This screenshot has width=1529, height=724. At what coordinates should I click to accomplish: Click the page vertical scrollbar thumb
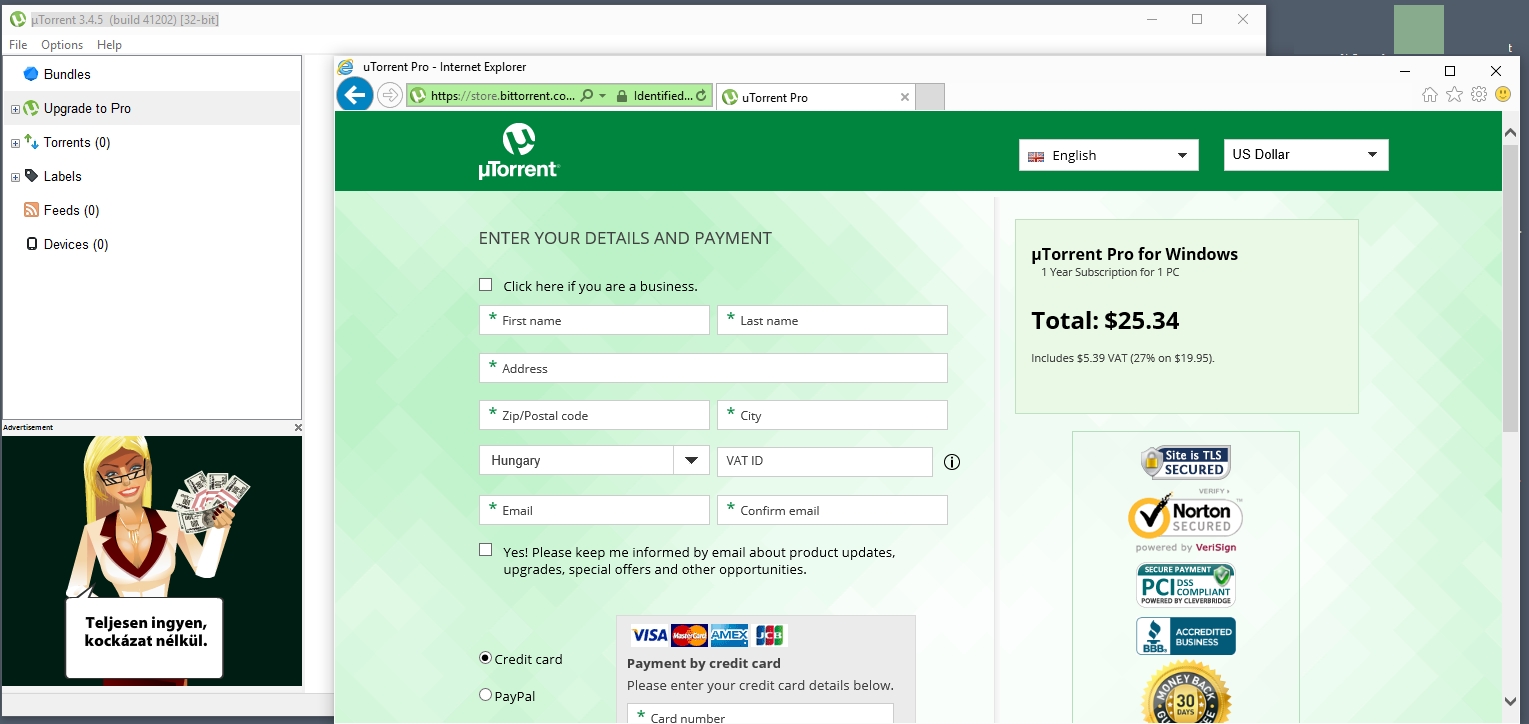pos(1510,288)
